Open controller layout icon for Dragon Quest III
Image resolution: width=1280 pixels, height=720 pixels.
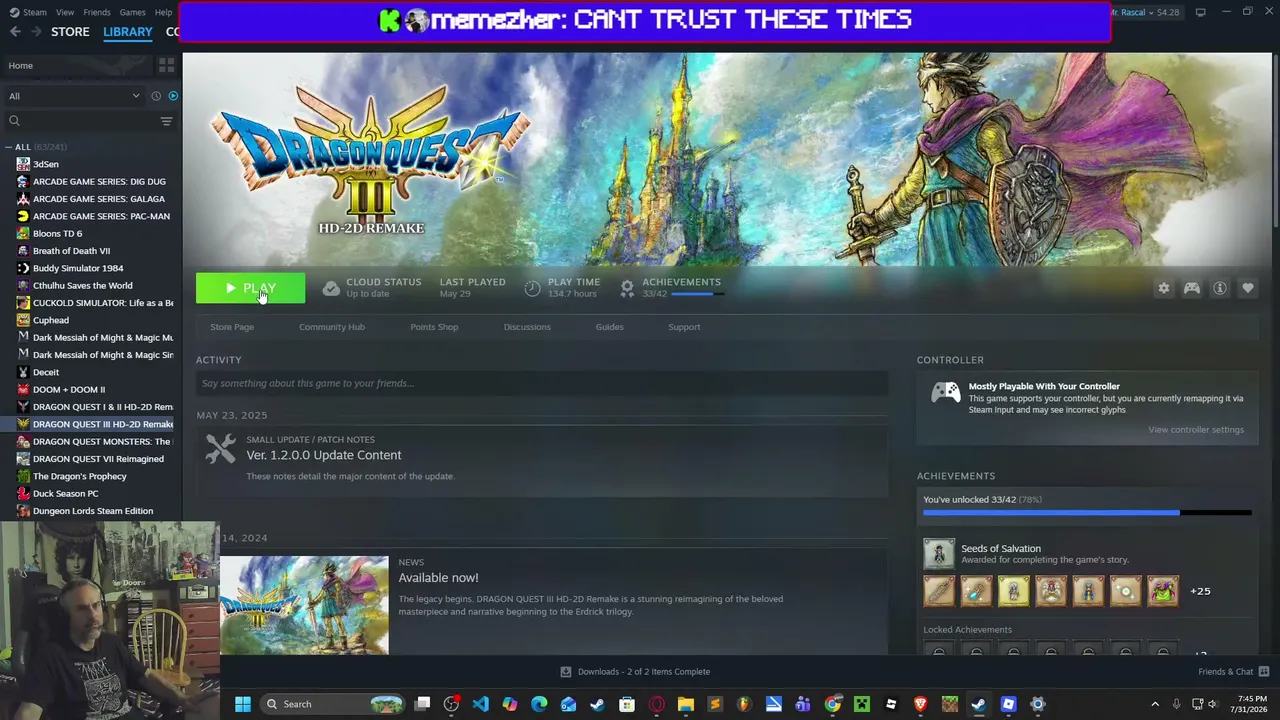tap(1191, 288)
